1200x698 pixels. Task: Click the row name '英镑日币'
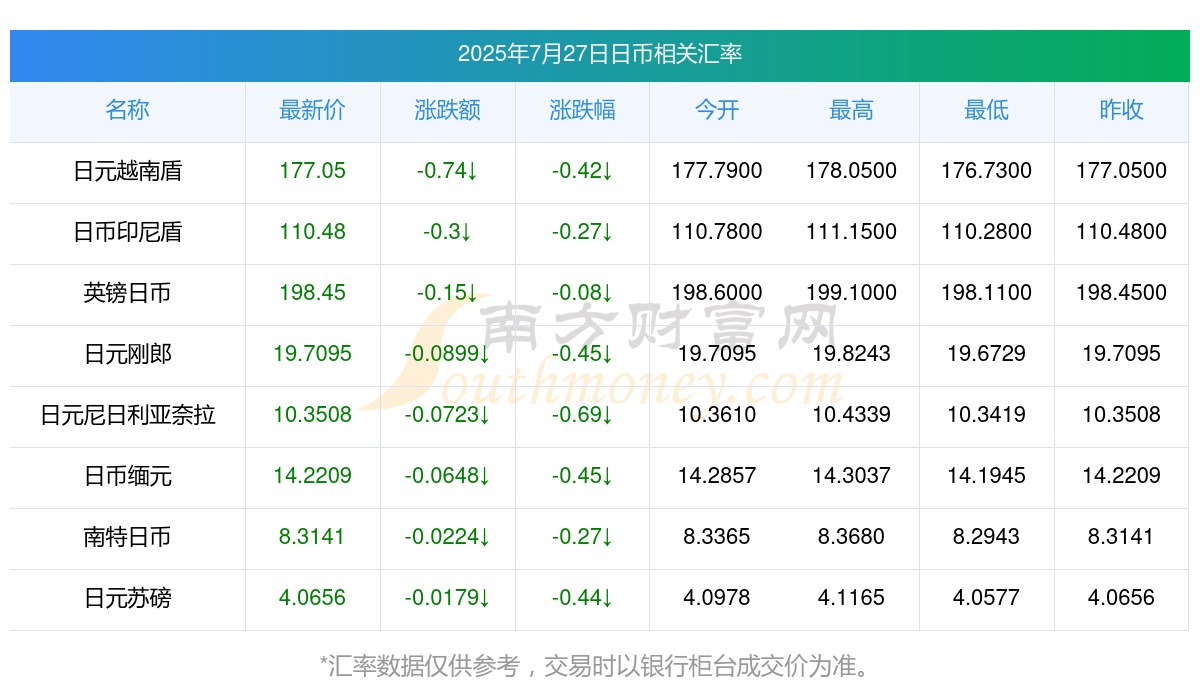click(x=128, y=293)
